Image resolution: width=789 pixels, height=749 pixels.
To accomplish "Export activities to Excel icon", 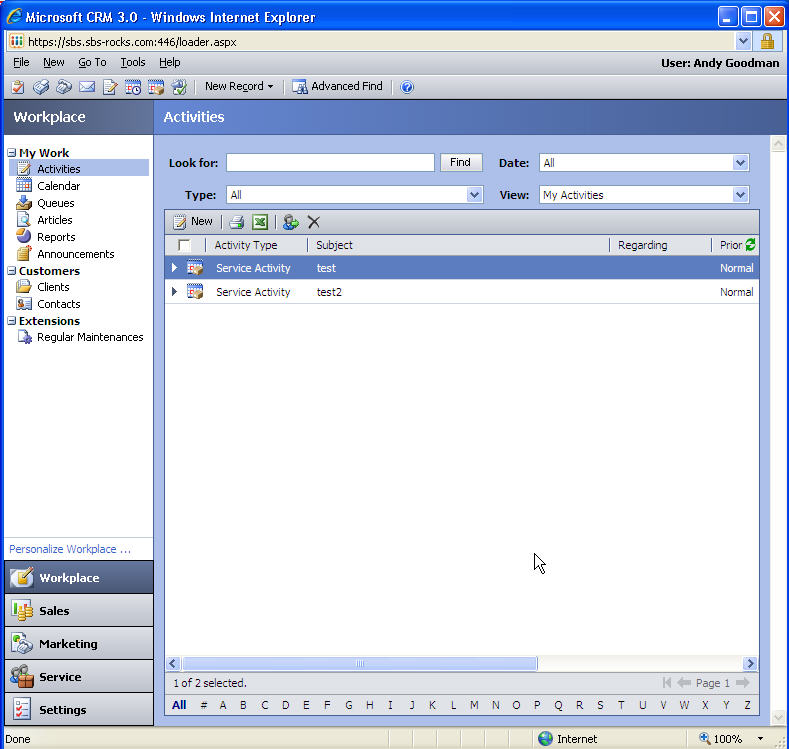I will point(260,222).
